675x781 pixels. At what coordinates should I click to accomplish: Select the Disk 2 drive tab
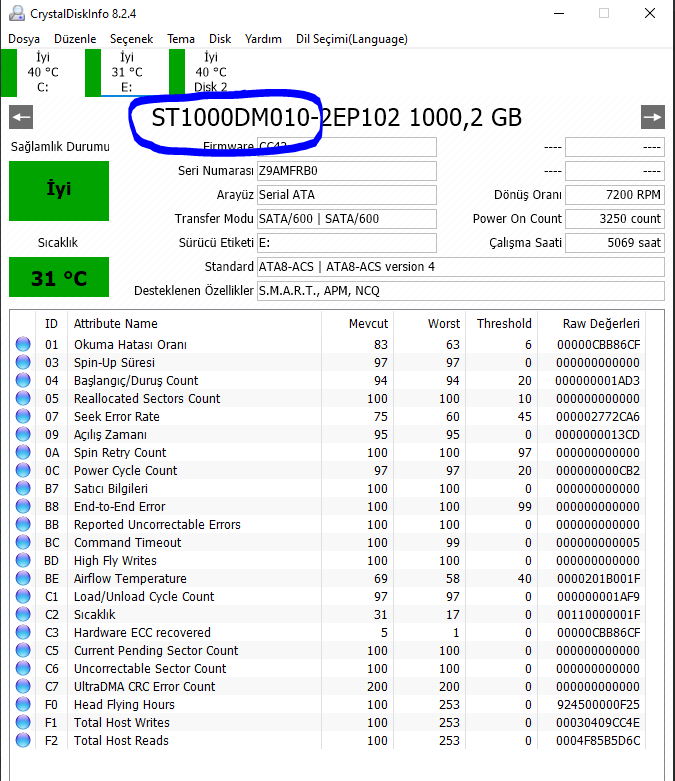tap(202, 72)
